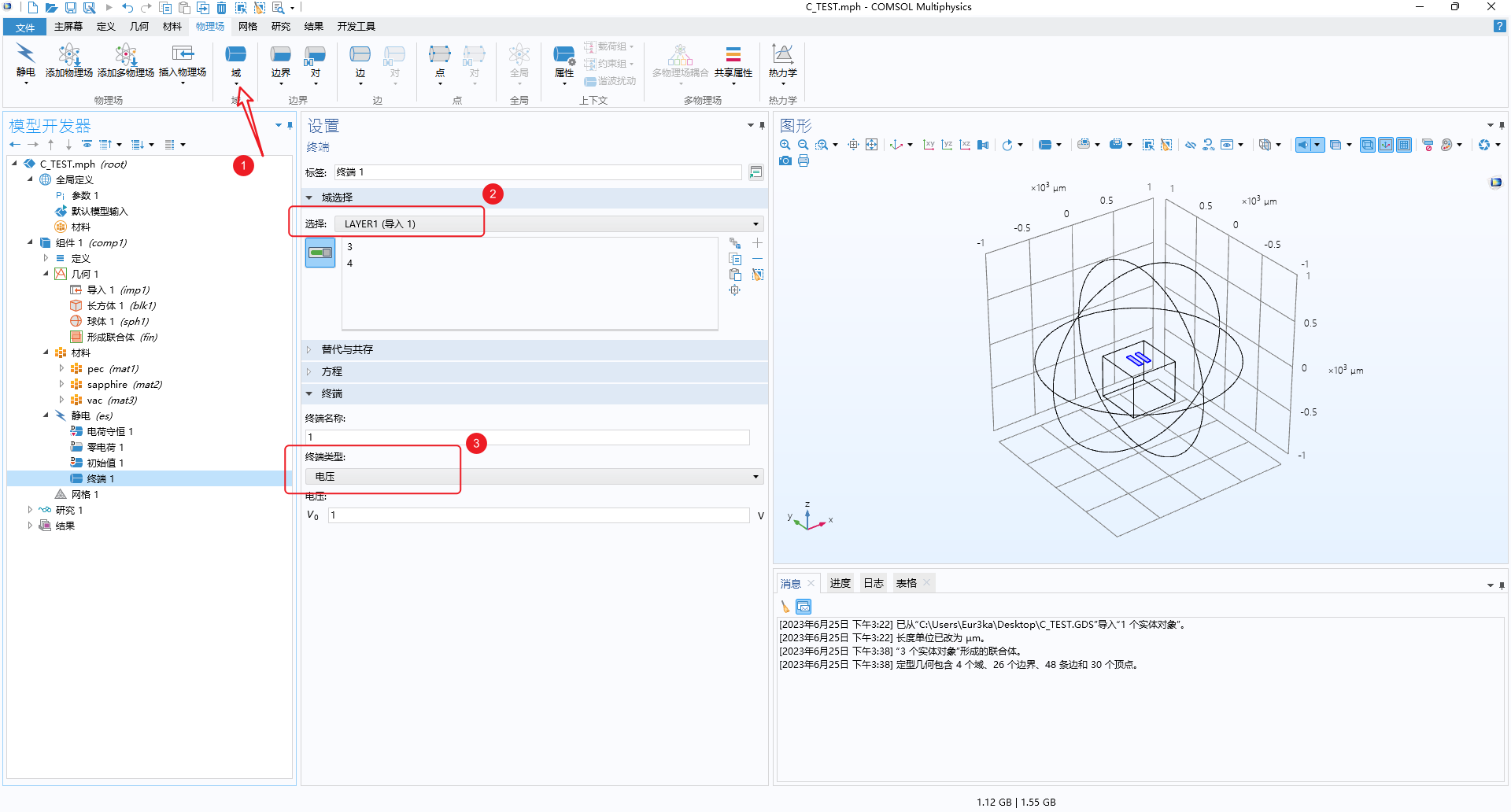The image size is (1511, 812).
Task: Toggle the active selection switch in domain selection
Action: click(320, 253)
